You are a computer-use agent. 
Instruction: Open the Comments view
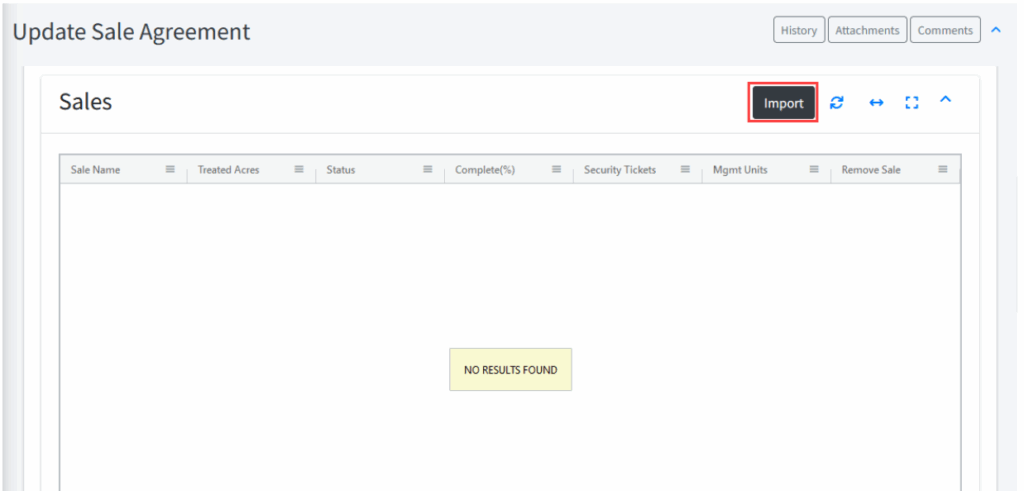[945, 30]
